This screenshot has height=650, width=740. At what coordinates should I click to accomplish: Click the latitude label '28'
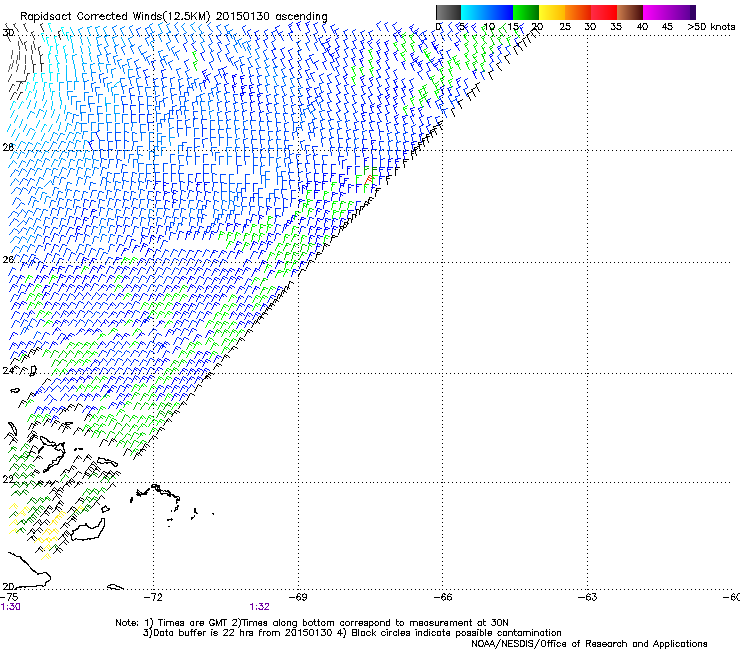[8, 147]
